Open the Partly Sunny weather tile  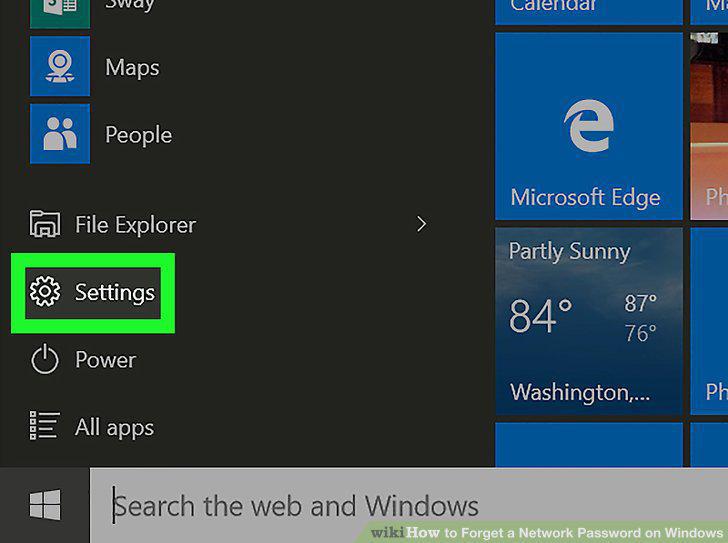click(589, 321)
